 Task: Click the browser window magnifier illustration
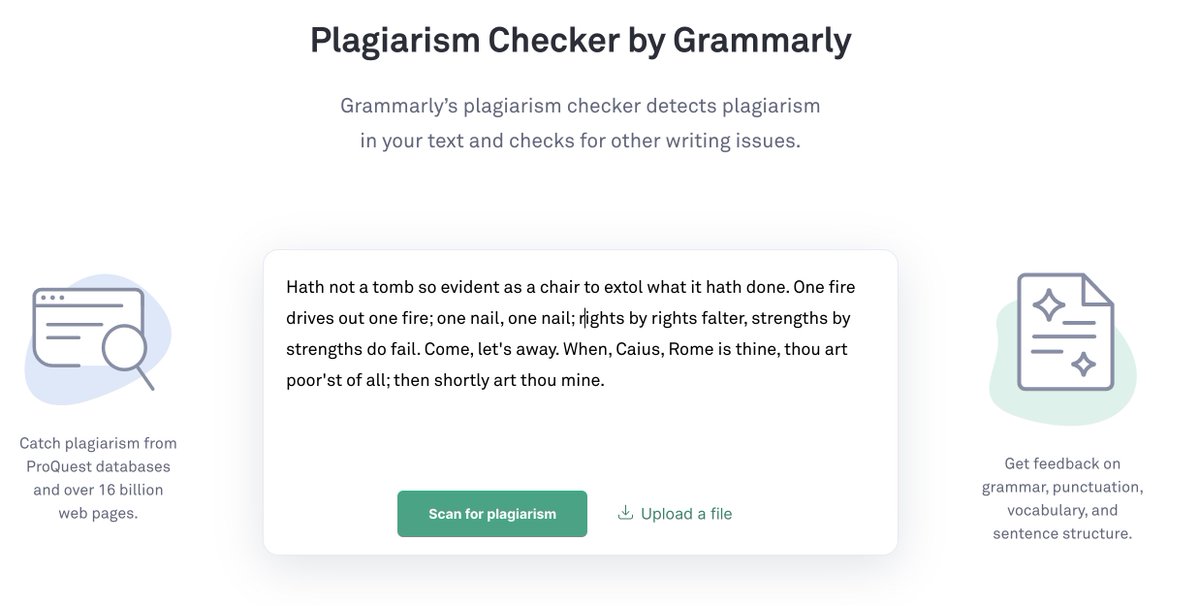(x=94, y=338)
